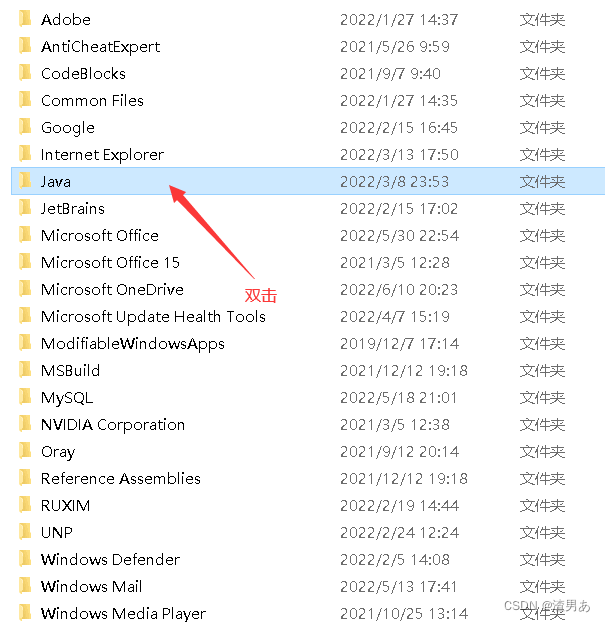Click the Windows Mail folder icon

(25, 585)
